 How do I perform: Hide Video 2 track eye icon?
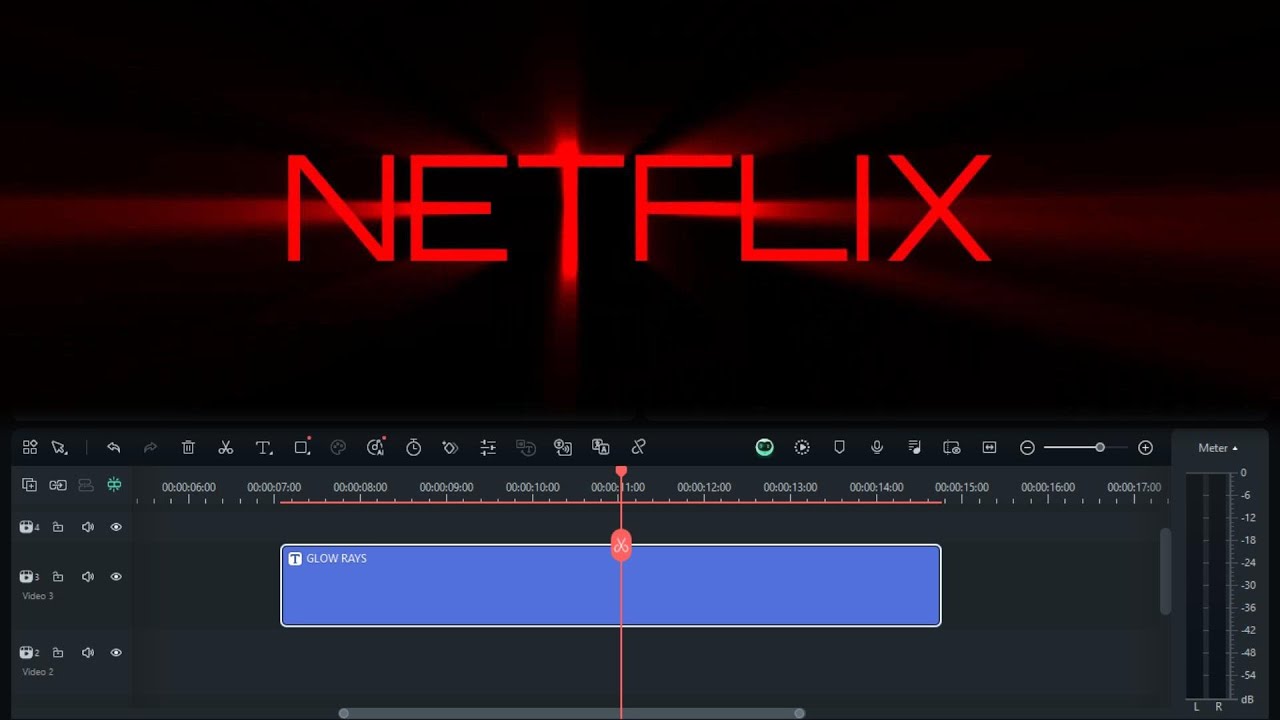coord(116,653)
